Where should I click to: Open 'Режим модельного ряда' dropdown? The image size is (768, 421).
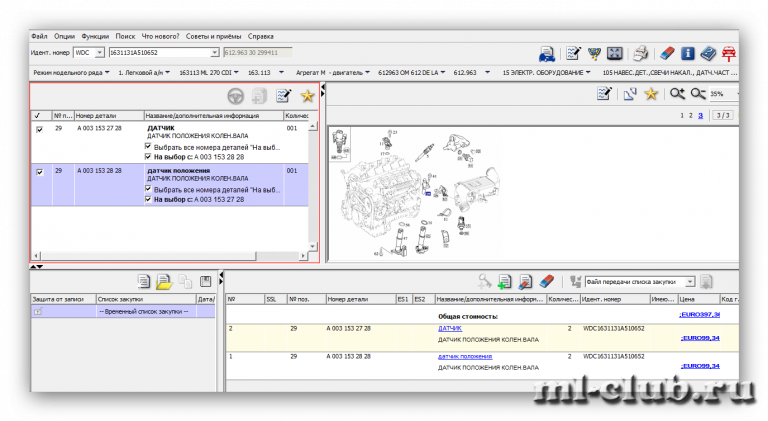71,72
